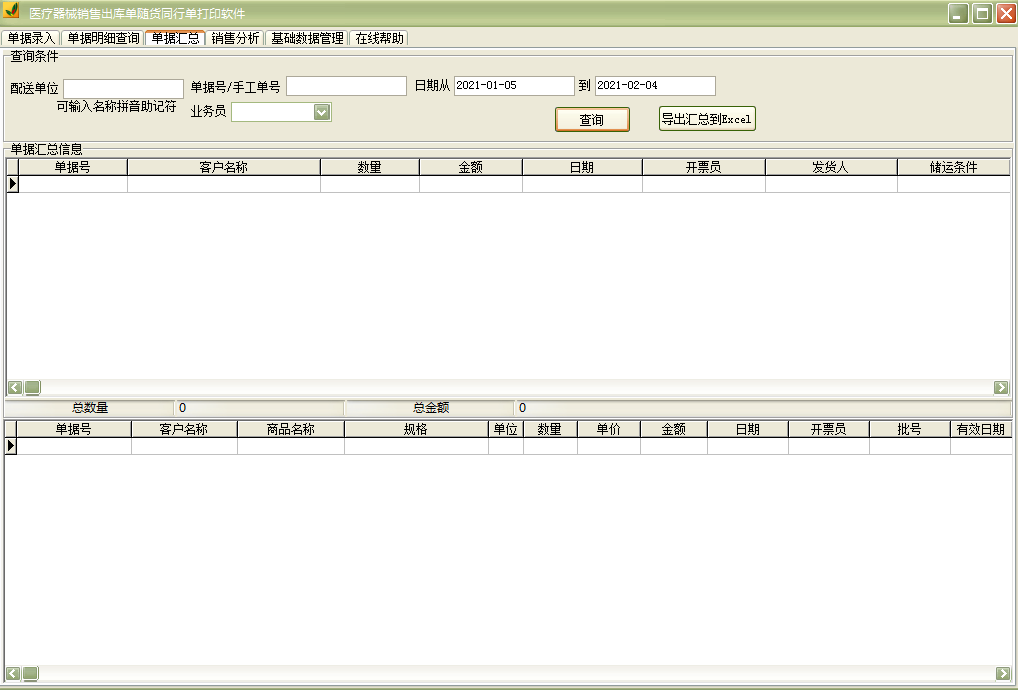The width and height of the screenshot is (1018, 690).
Task: Click the summary table horizontal scrollbar thumb
Action: (32, 388)
